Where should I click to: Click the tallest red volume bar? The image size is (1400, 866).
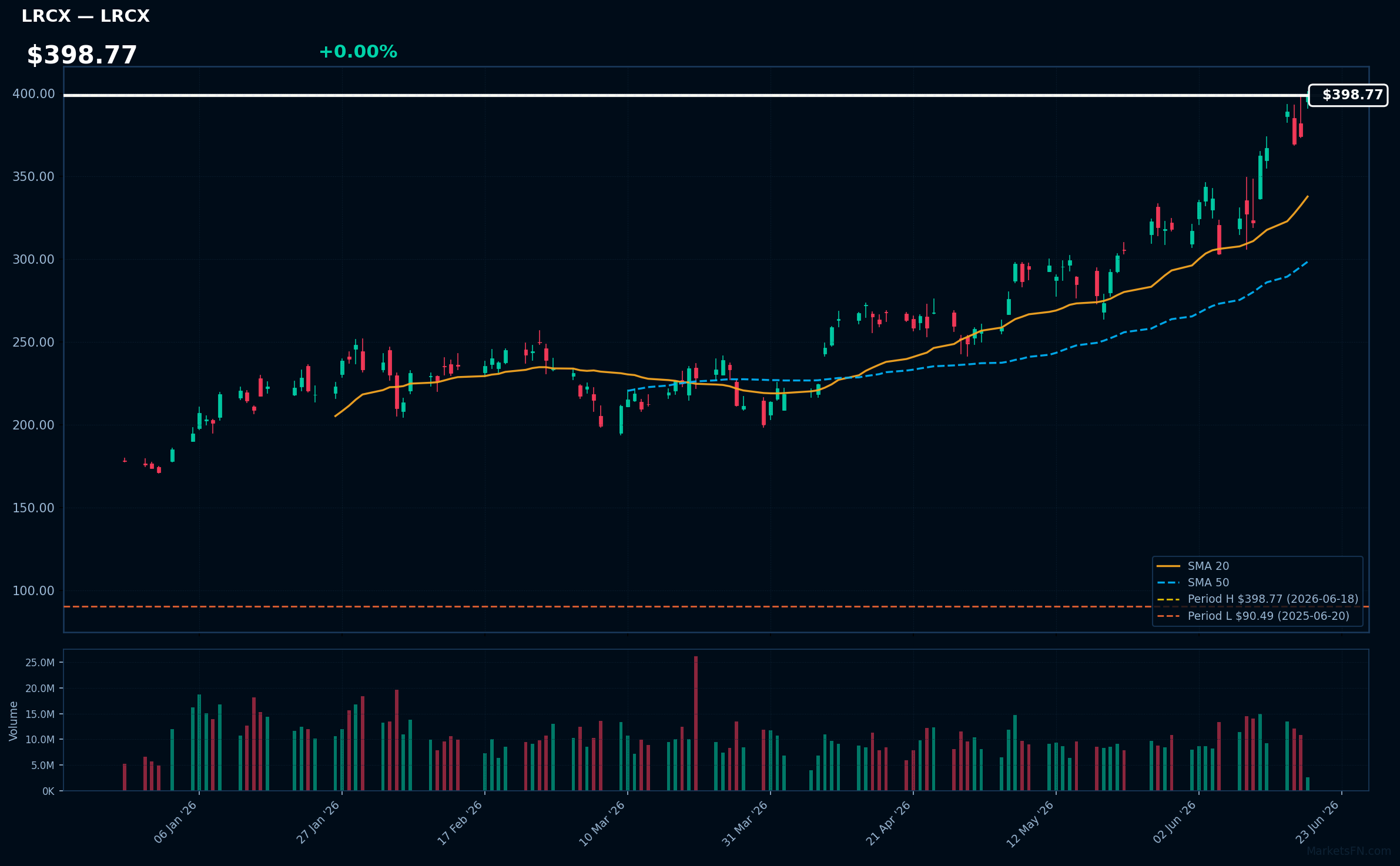[696, 724]
